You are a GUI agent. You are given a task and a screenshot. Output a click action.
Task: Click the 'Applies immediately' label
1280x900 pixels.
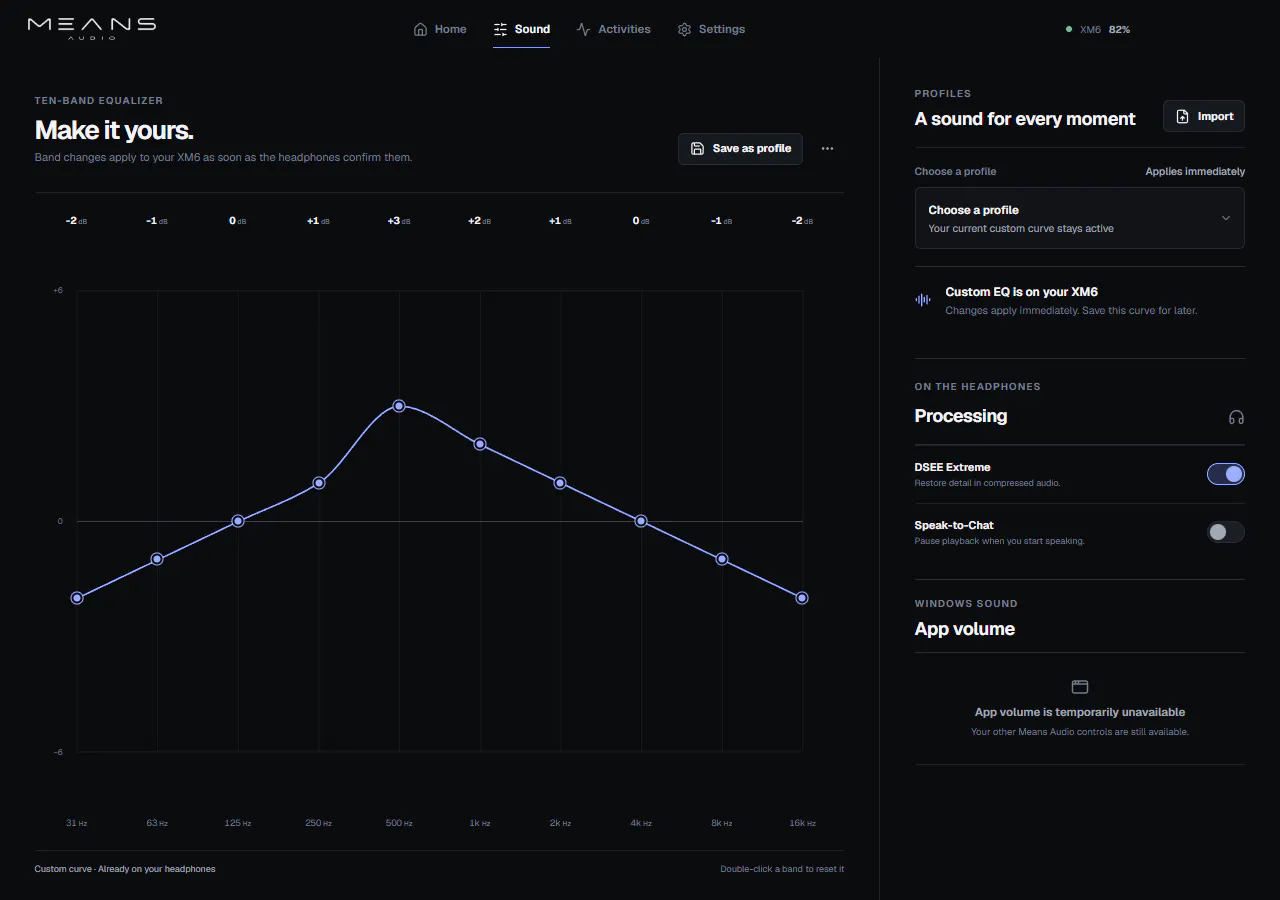coord(1195,172)
